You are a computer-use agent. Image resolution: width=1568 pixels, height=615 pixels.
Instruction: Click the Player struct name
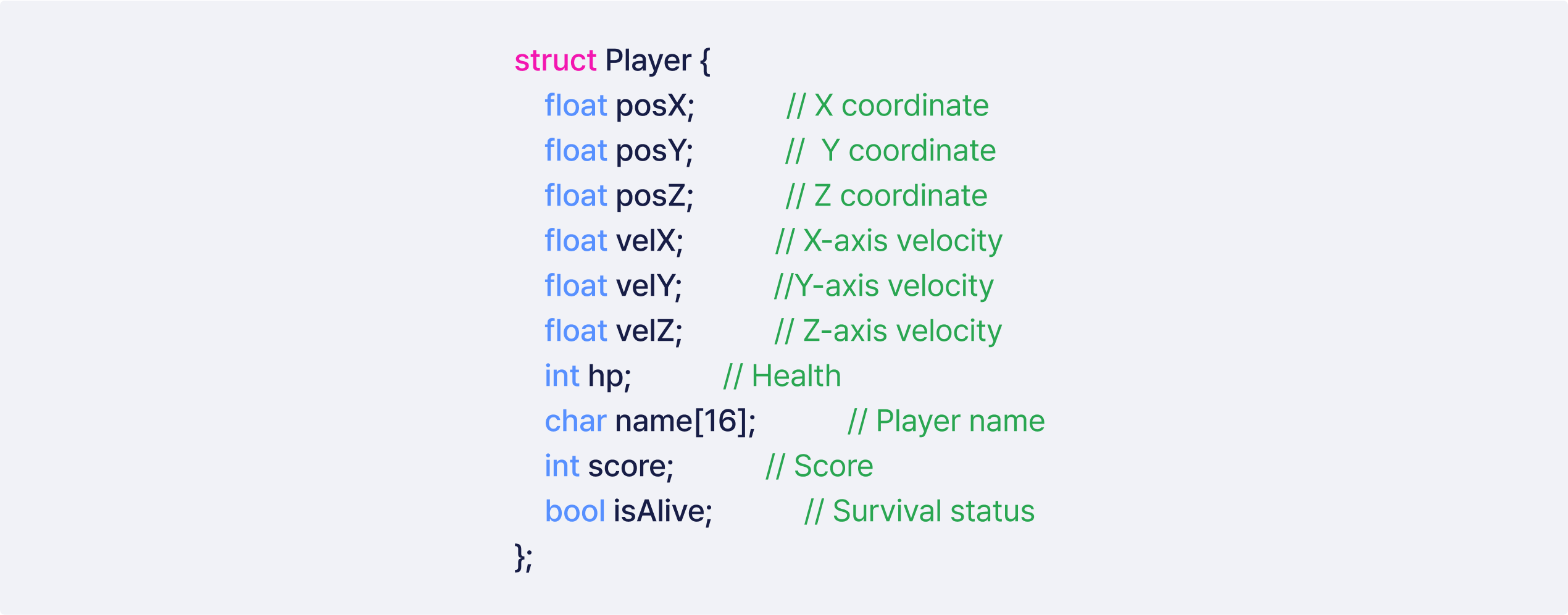[x=648, y=61]
